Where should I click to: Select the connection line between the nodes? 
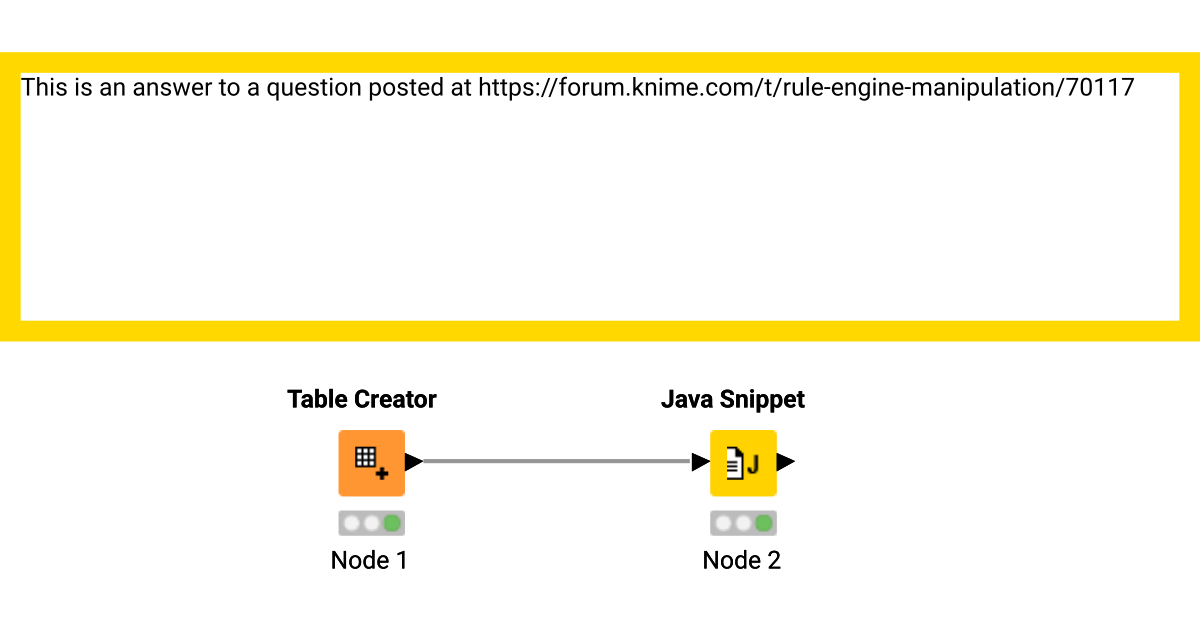click(x=557, y=462)
